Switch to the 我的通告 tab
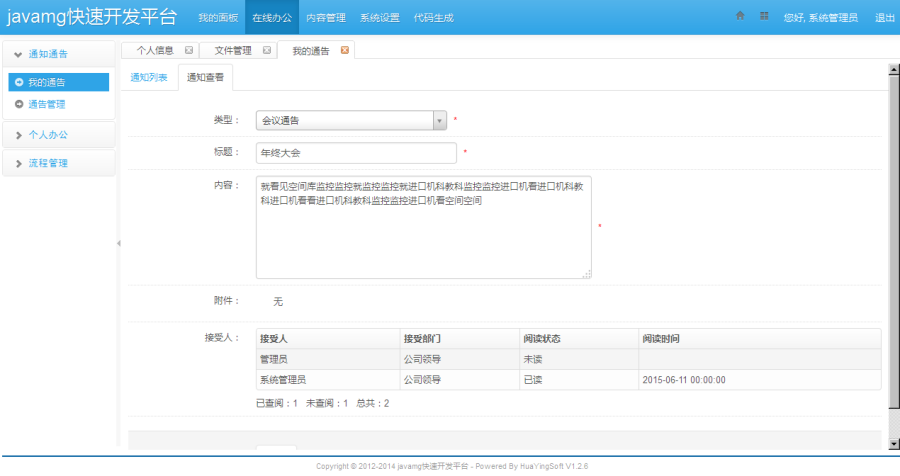The image size is (900, 476). (x=311, y=51)
